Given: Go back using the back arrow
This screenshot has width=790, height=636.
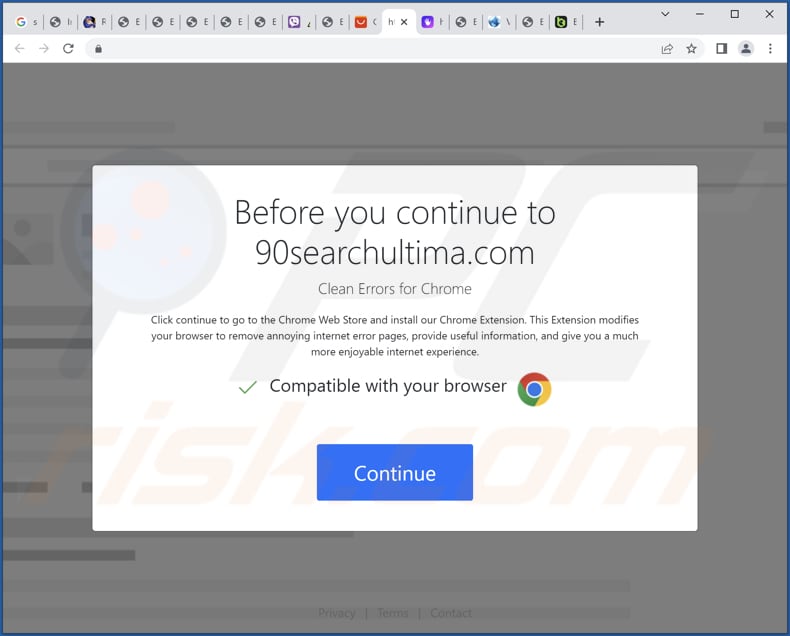Looking at the screenshot, I should (20, 48).
